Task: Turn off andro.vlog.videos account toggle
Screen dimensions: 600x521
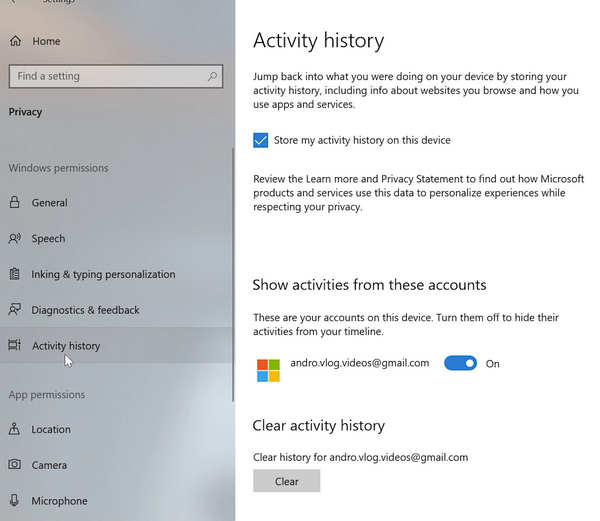Action: coord(460,363)
